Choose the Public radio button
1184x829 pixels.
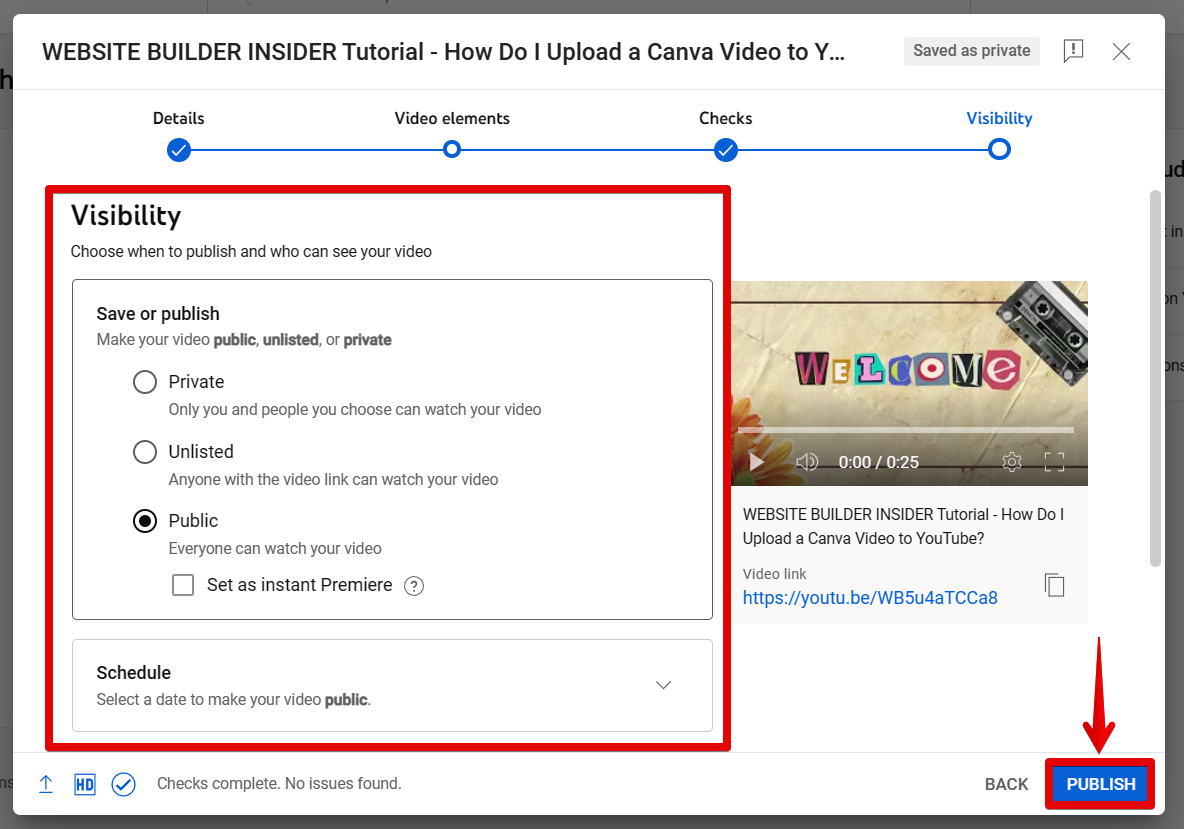pos(145,521)
